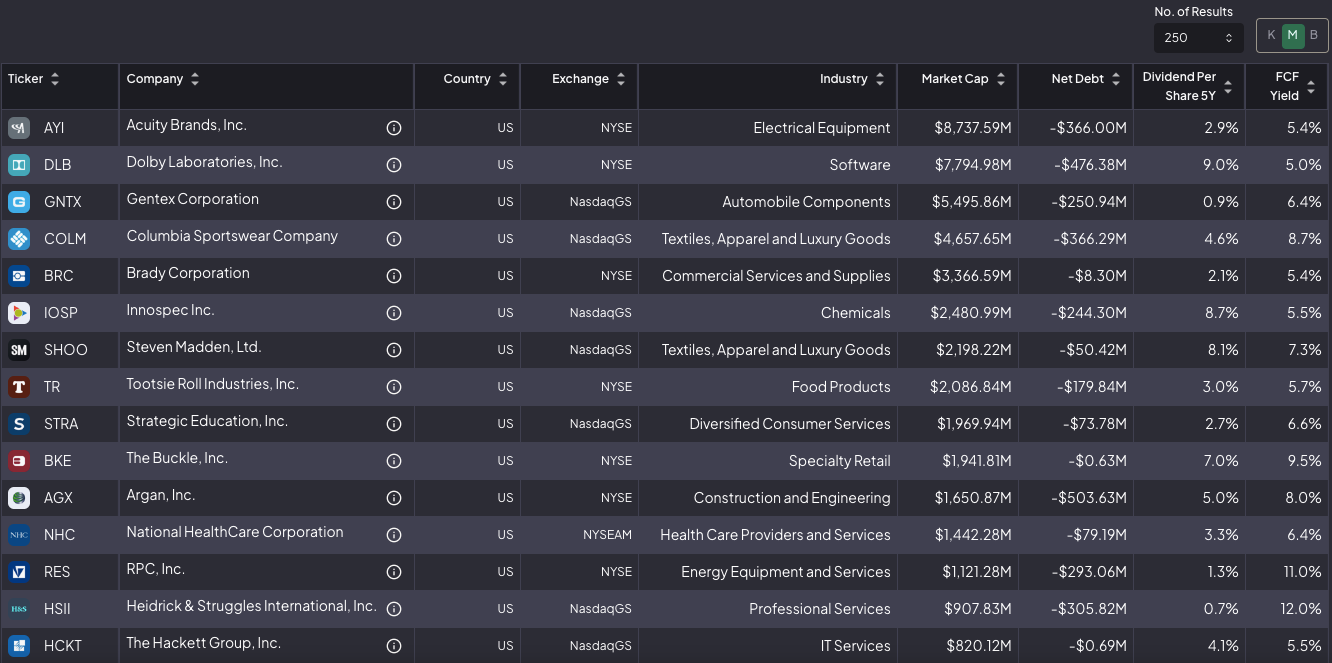Screen dimensions: 1332x663
Task: Open Dolby Laboratories, Inc. company name
Action: pos(204,162)
